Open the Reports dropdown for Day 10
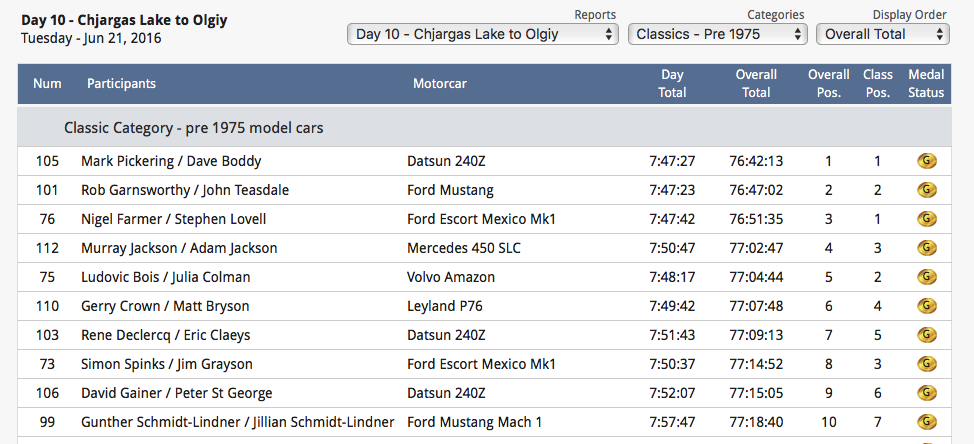This screenshot has height=444, width=974. coord(483,34)
